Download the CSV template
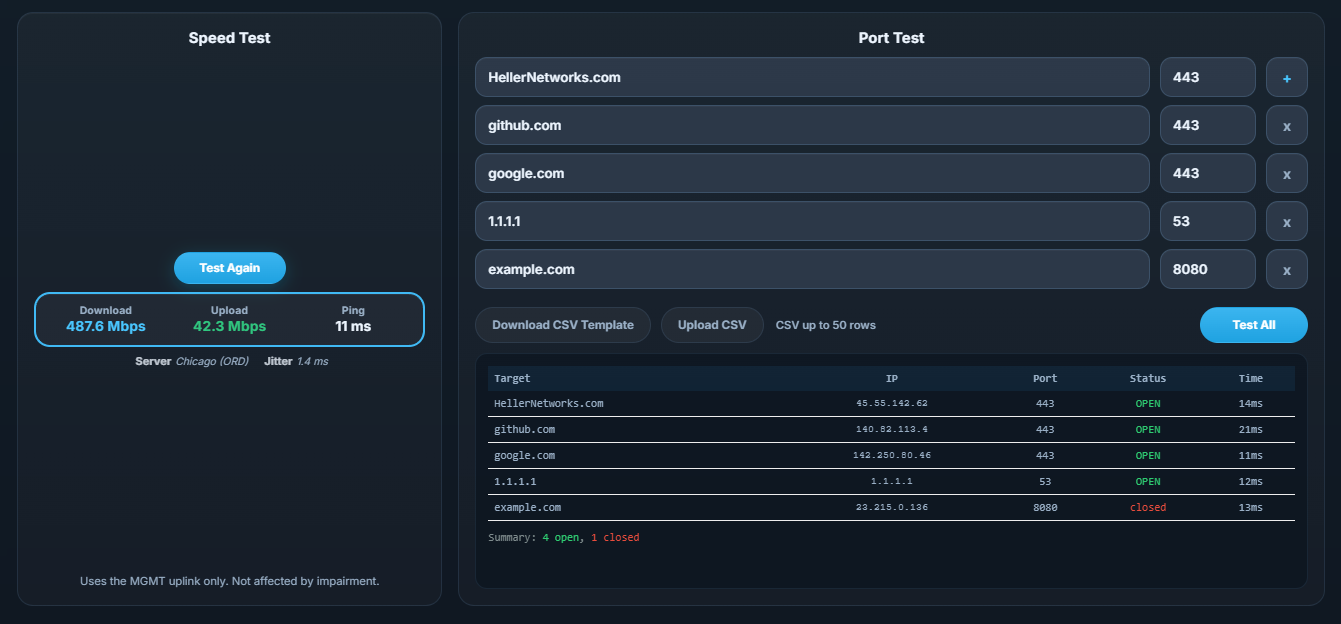1341x624 pixels. [x=563, y=325]
